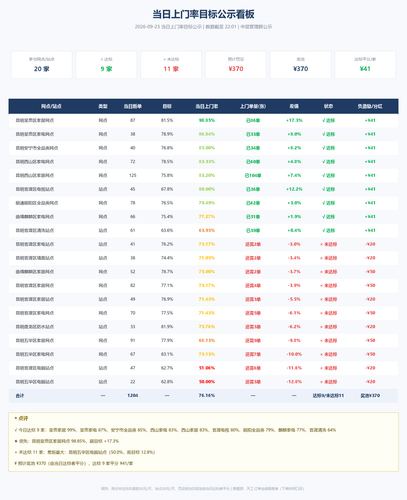Click the +12.2% difference value

pos(294,189)
